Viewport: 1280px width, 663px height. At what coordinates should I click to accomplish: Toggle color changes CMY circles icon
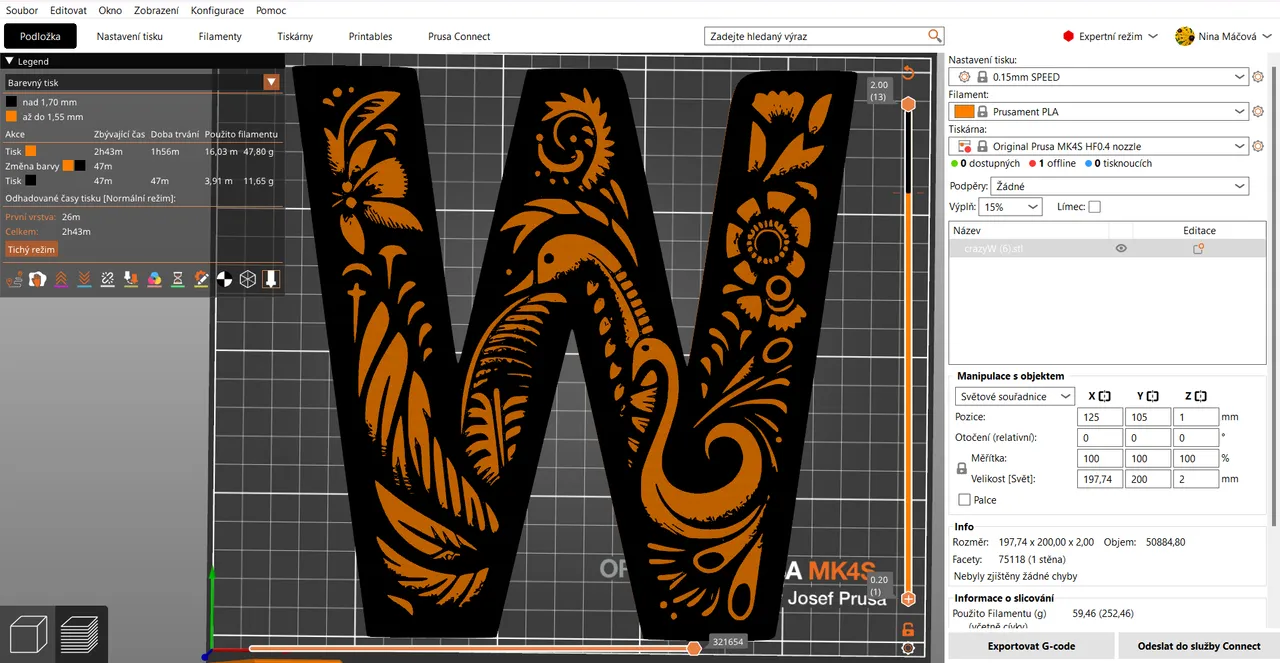pyautogui.click(x=154, y=279)
